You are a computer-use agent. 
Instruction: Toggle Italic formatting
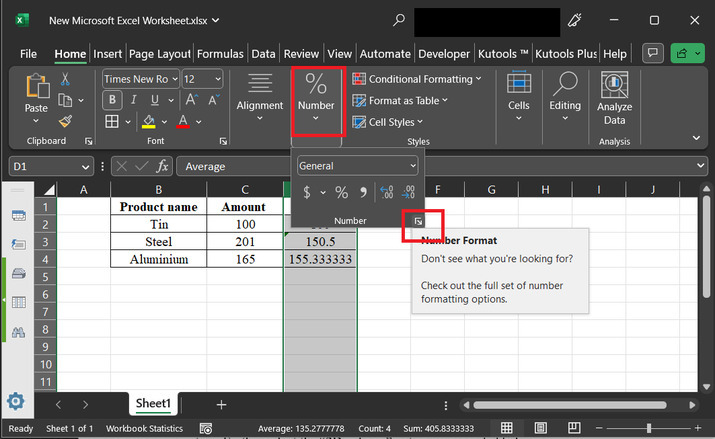(x=134, y=100)
